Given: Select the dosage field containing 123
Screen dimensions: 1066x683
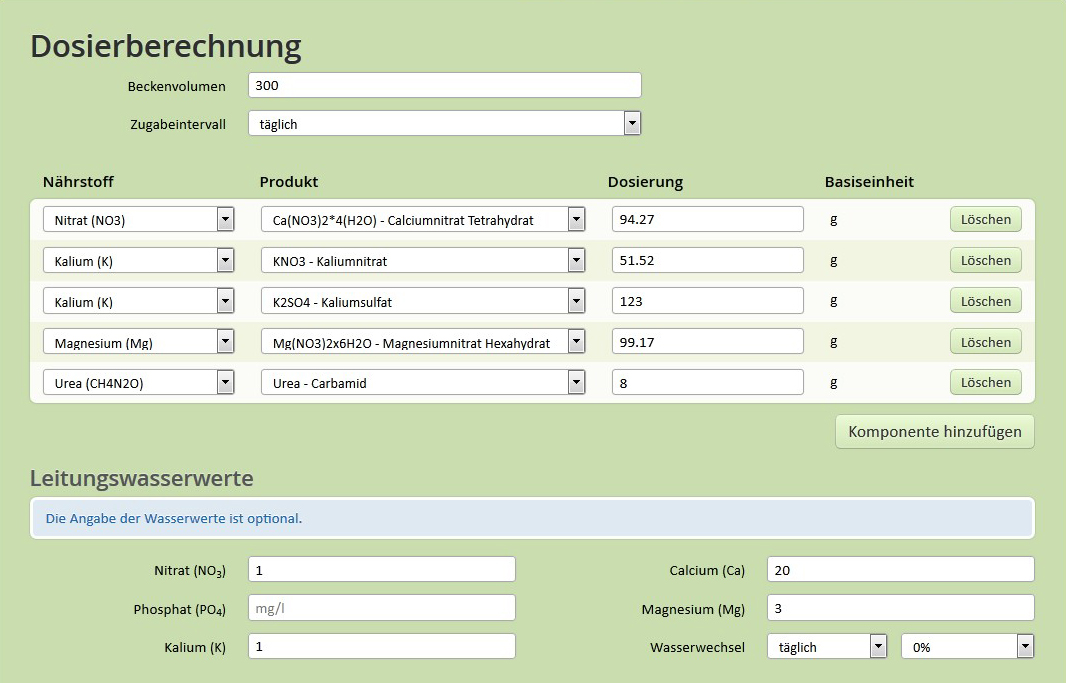Looking at the screenshot, I should pyautogui.click(x=707, y=301).
